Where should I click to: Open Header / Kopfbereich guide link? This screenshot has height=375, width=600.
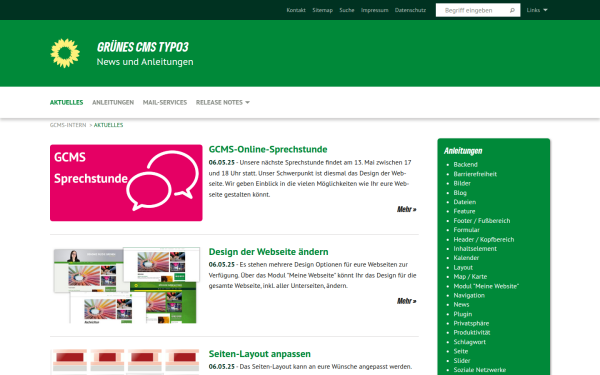coord(484,240)
